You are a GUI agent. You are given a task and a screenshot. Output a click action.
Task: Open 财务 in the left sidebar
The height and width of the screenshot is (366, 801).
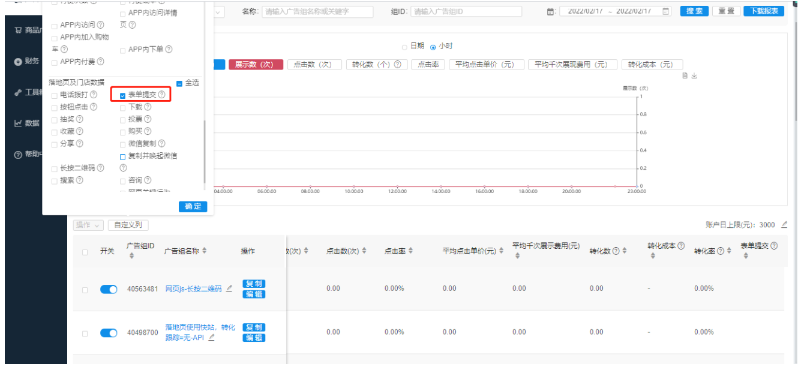point(27,61)
